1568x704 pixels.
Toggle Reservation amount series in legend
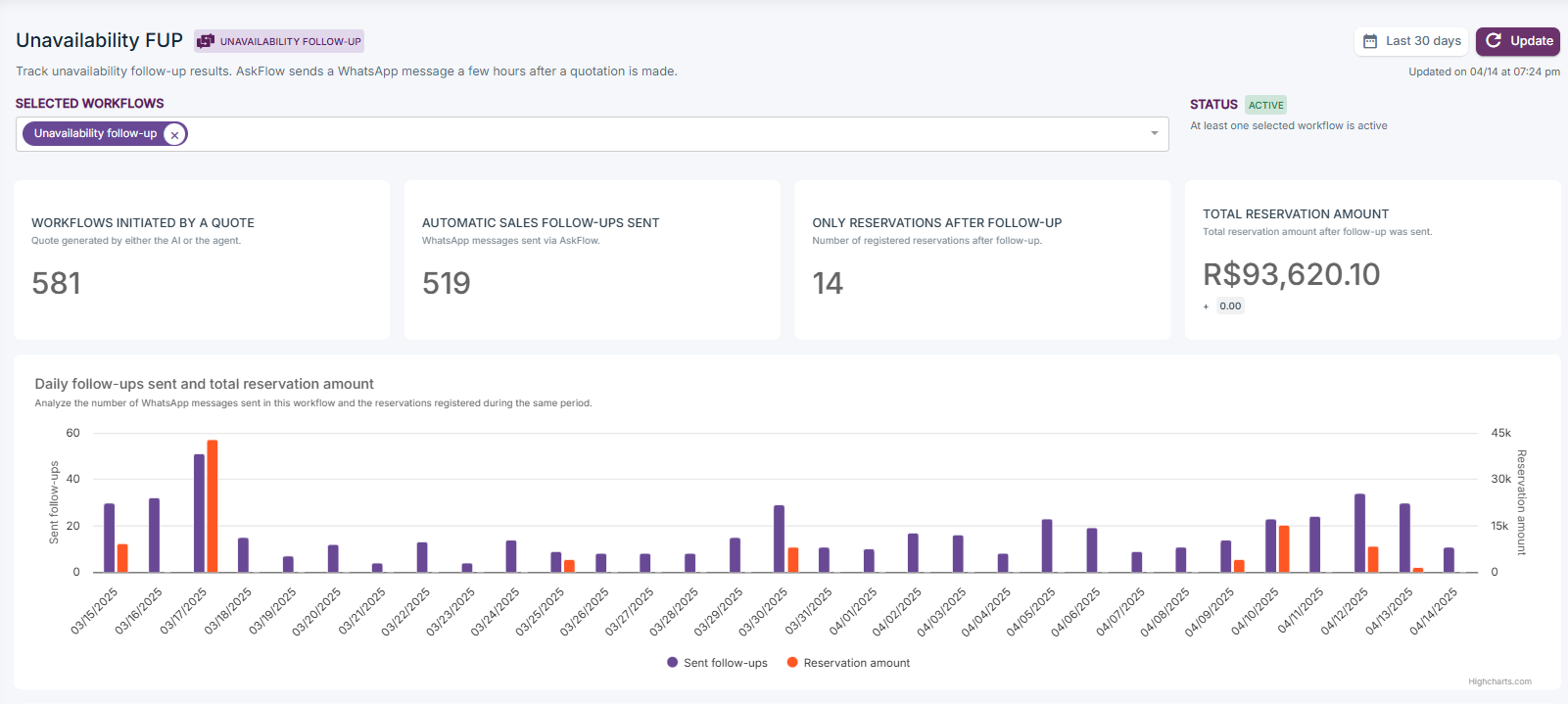click(856, 663)
